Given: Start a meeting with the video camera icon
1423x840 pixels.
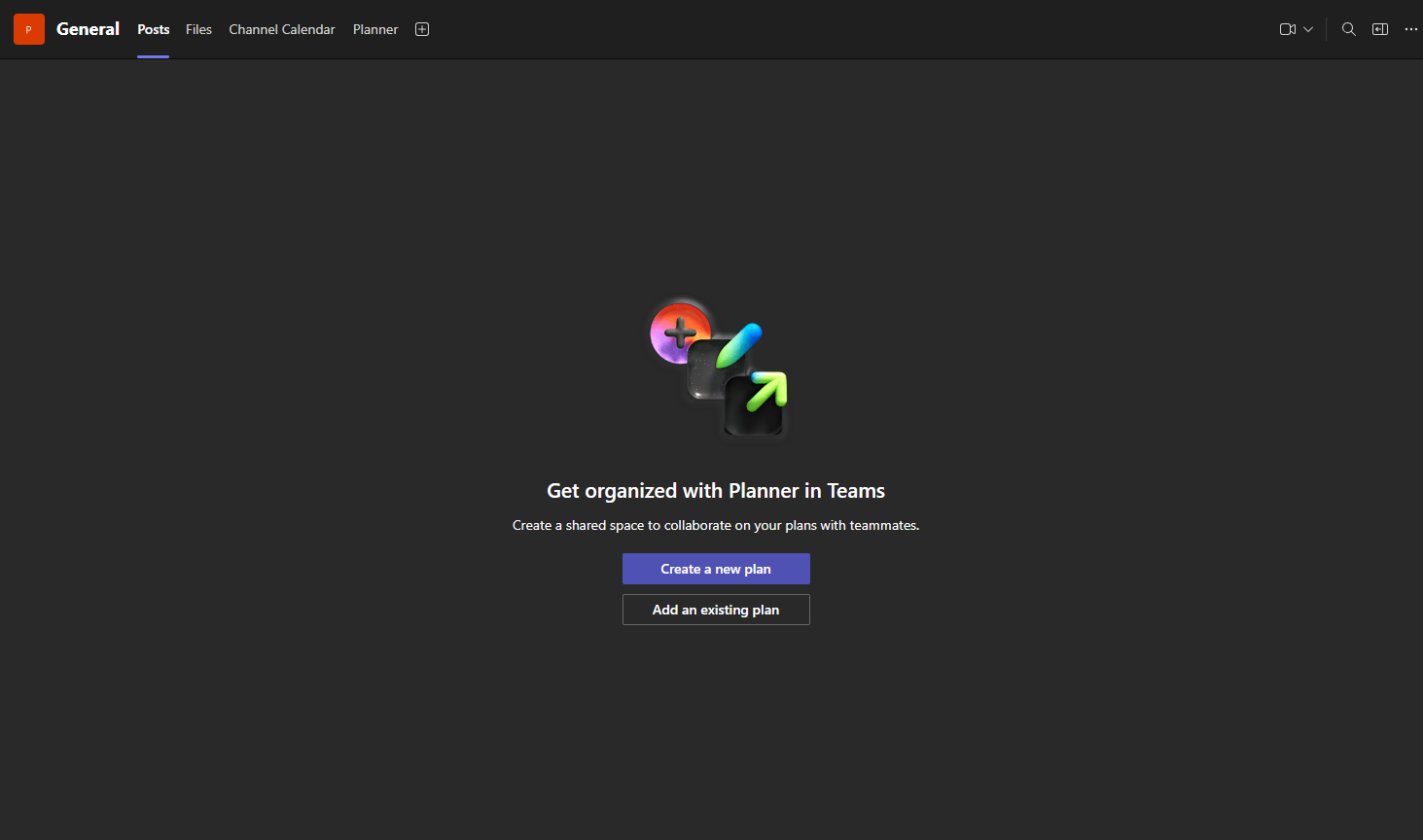Looking at the screenshot, I should click(x=1288, y=29).
